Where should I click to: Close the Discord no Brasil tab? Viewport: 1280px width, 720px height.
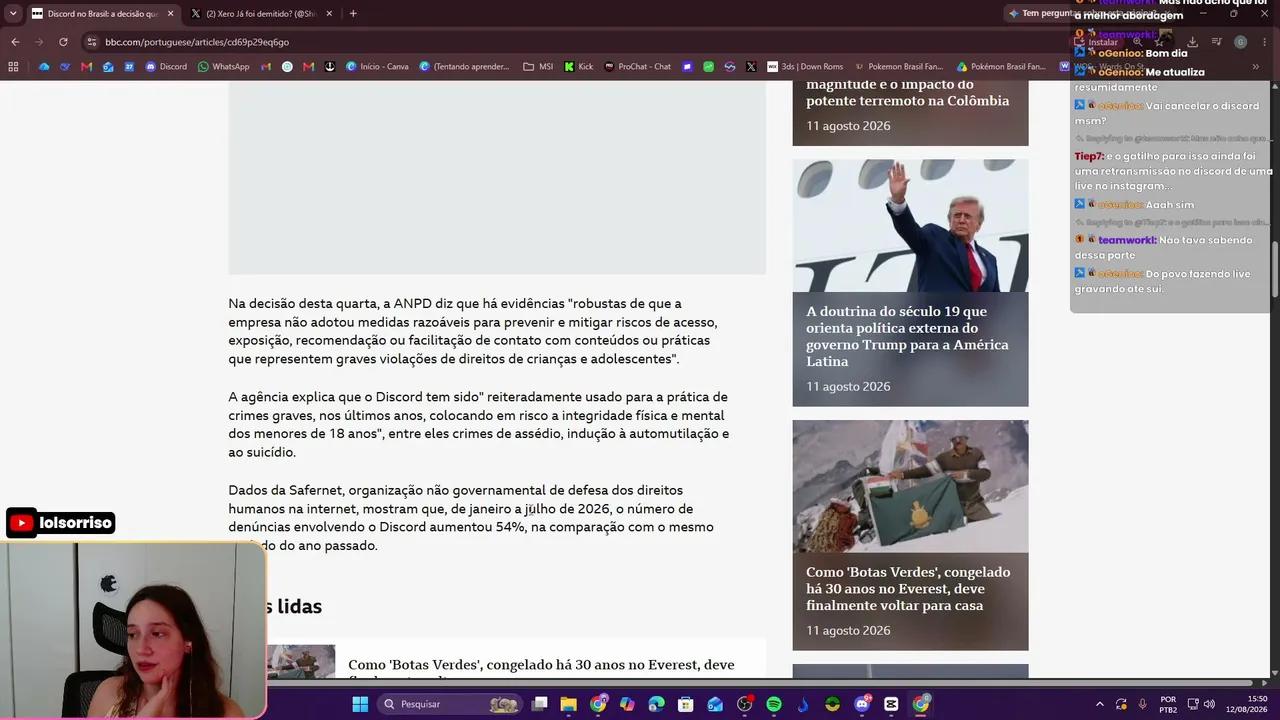(x=170, y=14)
